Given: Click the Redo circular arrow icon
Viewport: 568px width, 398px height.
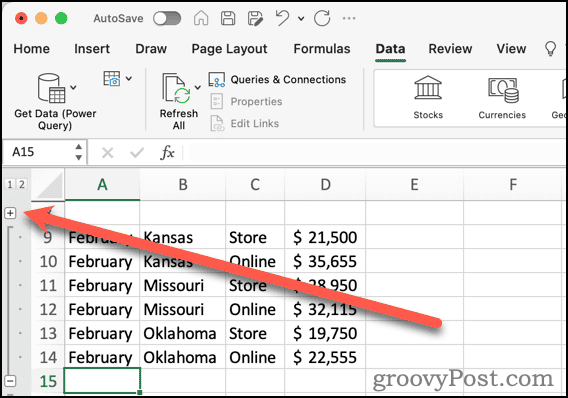Looking at the screenshot, I should 322,18.
